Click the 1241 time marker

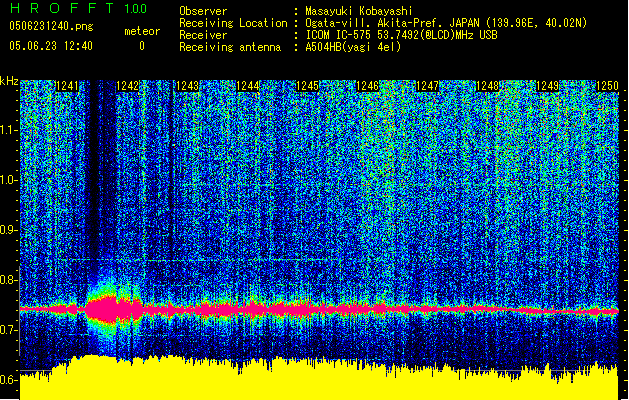69,87
